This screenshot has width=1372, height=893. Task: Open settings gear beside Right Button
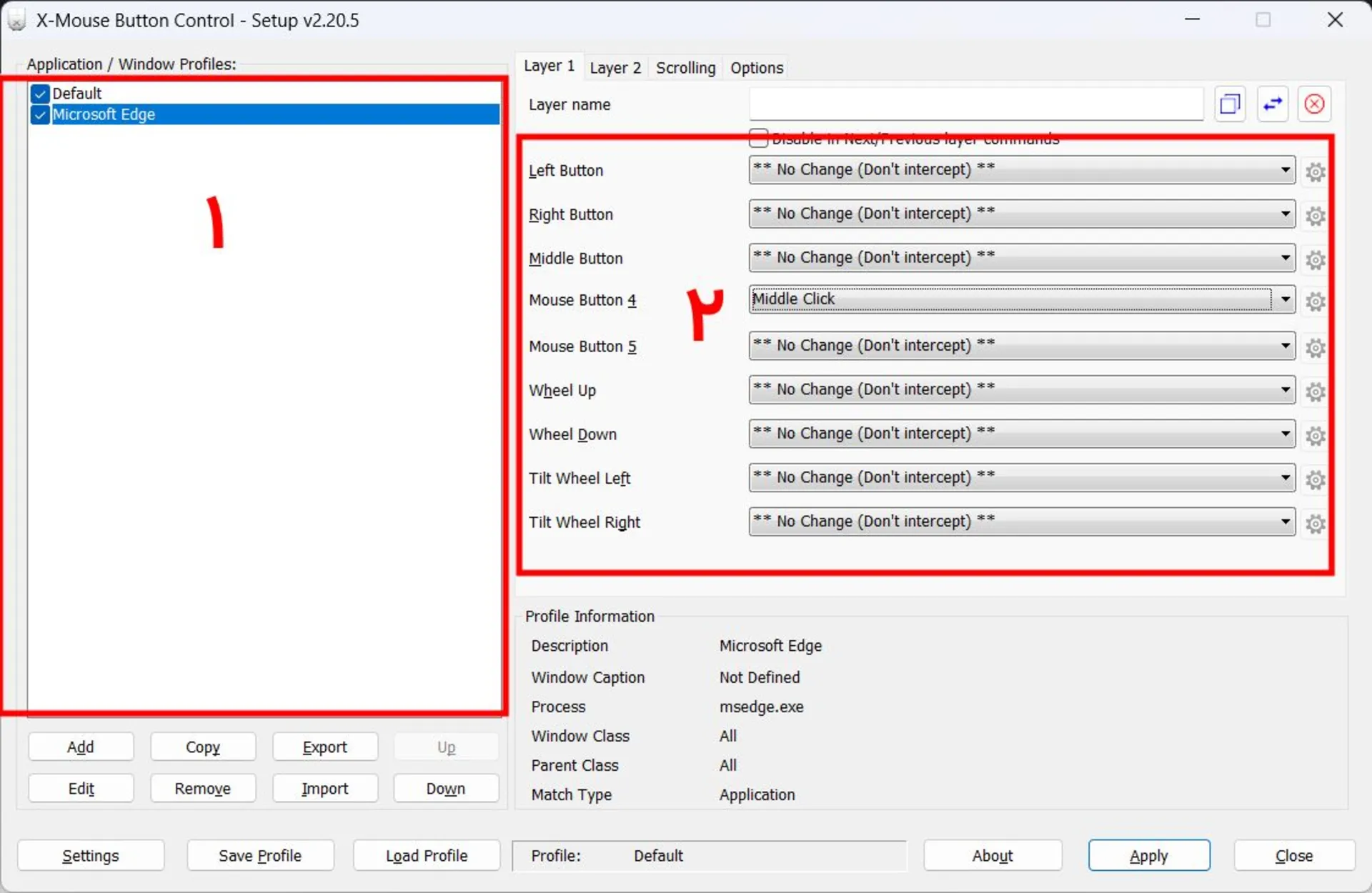pyautogui.click(x=1317, y=216)
